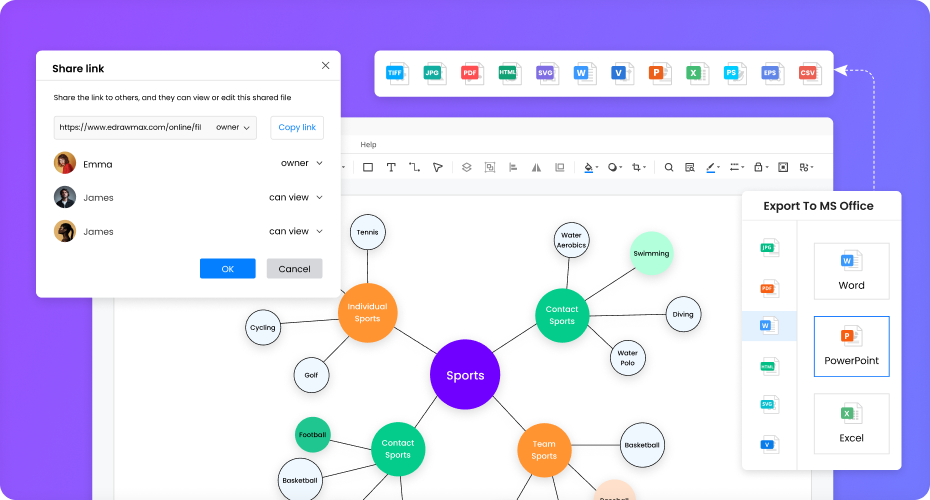This screenshot has width=930, height=500.
Task: Select the Crop tool icon
Action: (x=637, y=167)
